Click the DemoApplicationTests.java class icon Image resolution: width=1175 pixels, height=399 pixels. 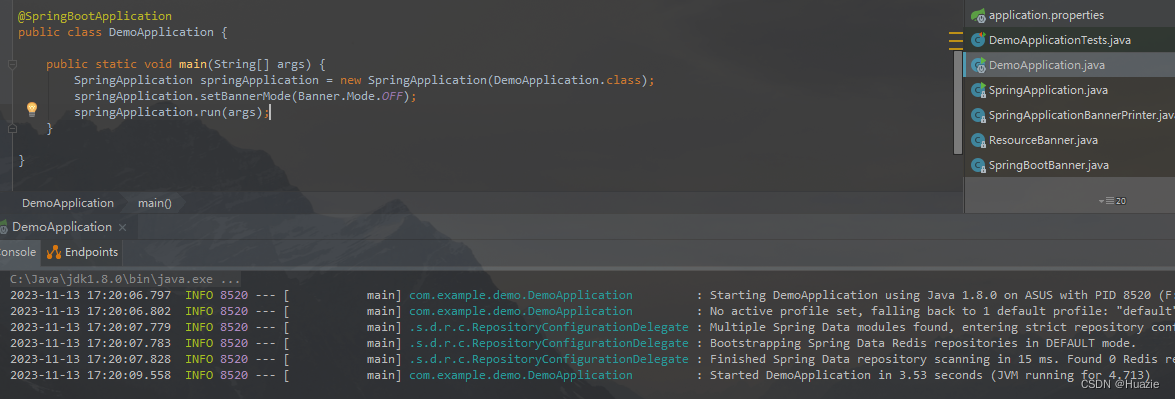pos(978,40)
